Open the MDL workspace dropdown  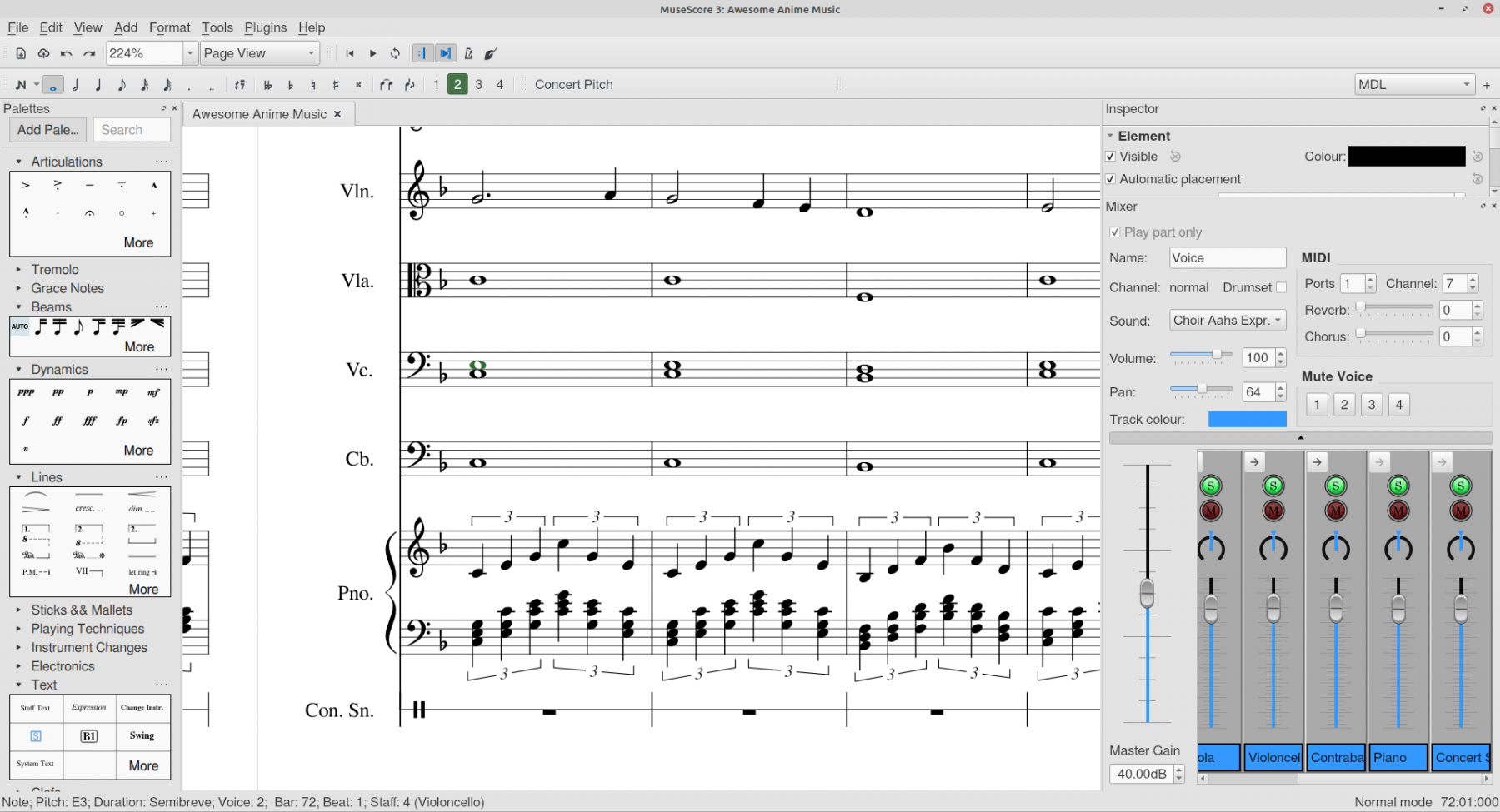coord(1414,85)
